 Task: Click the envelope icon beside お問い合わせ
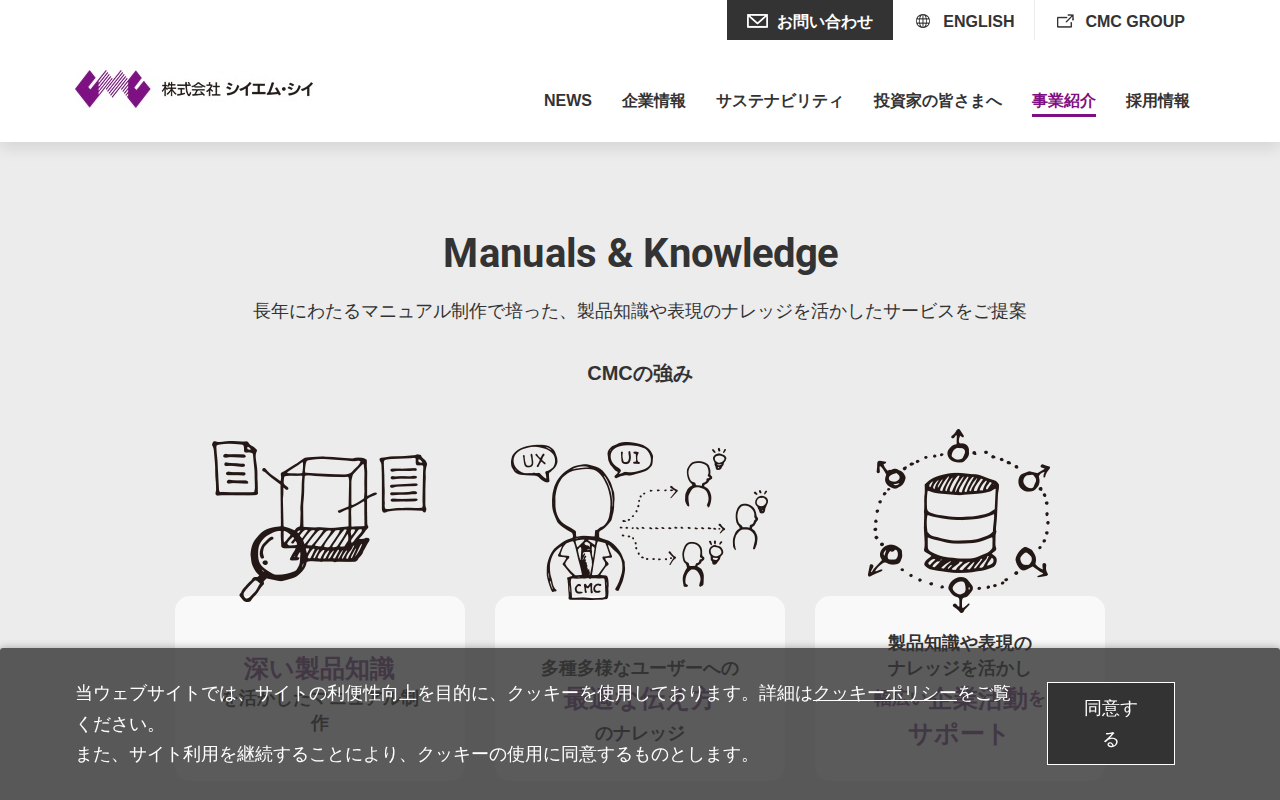pyautogui.click(x=757, y=21)
